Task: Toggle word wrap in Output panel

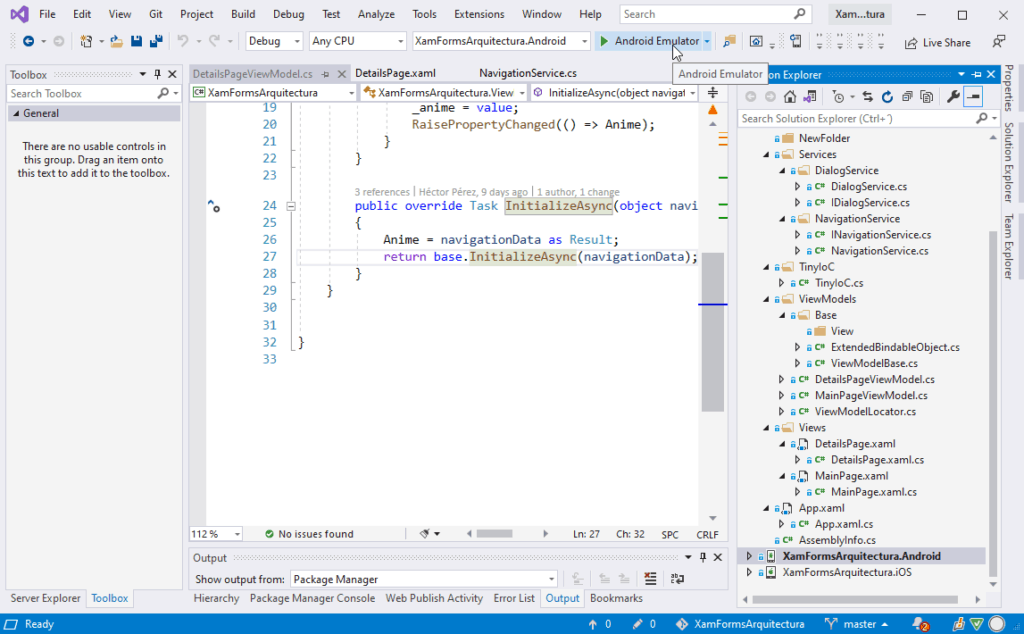Action: coord(677,579)
